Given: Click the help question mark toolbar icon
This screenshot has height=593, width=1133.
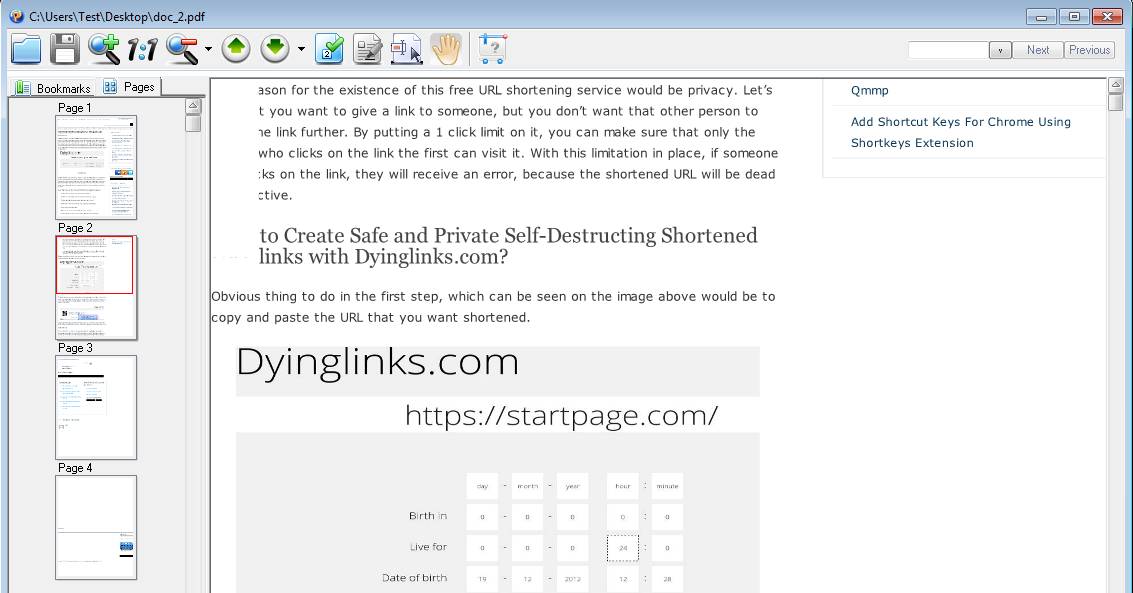Looking at the screenshot, I should click(x=492, y=48).
